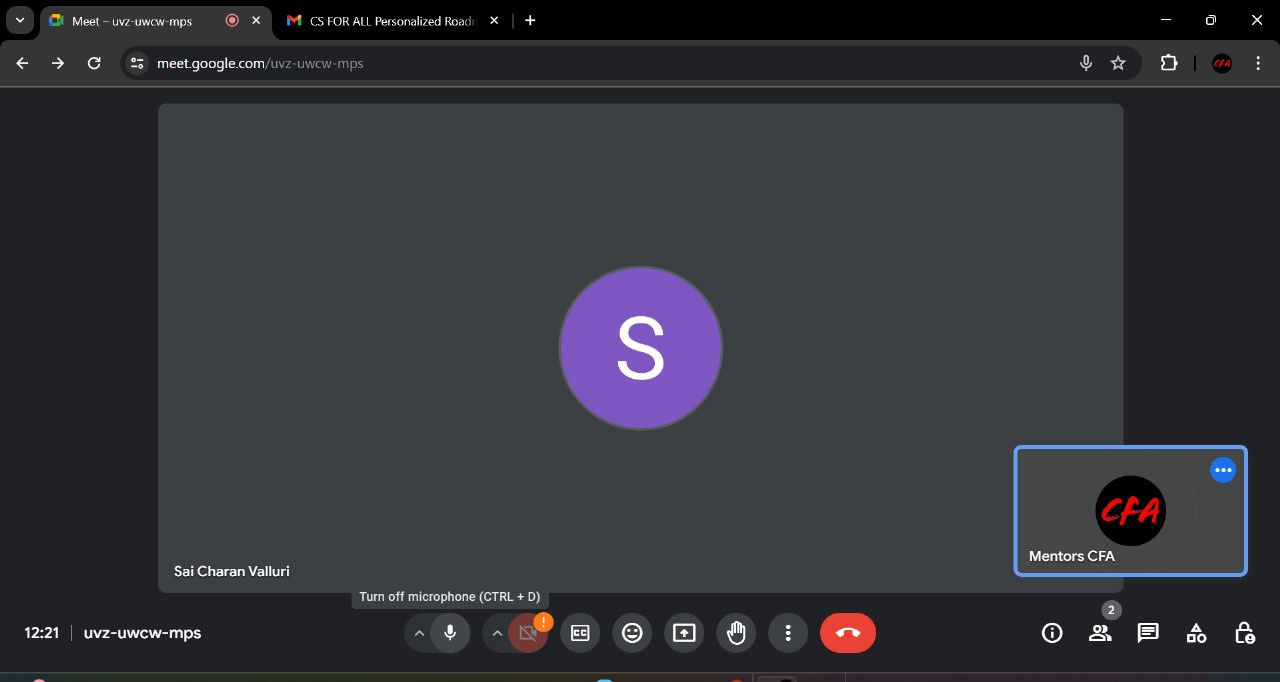Start presenting your screen
The image size is (1280, 682).
click(684, 633)
